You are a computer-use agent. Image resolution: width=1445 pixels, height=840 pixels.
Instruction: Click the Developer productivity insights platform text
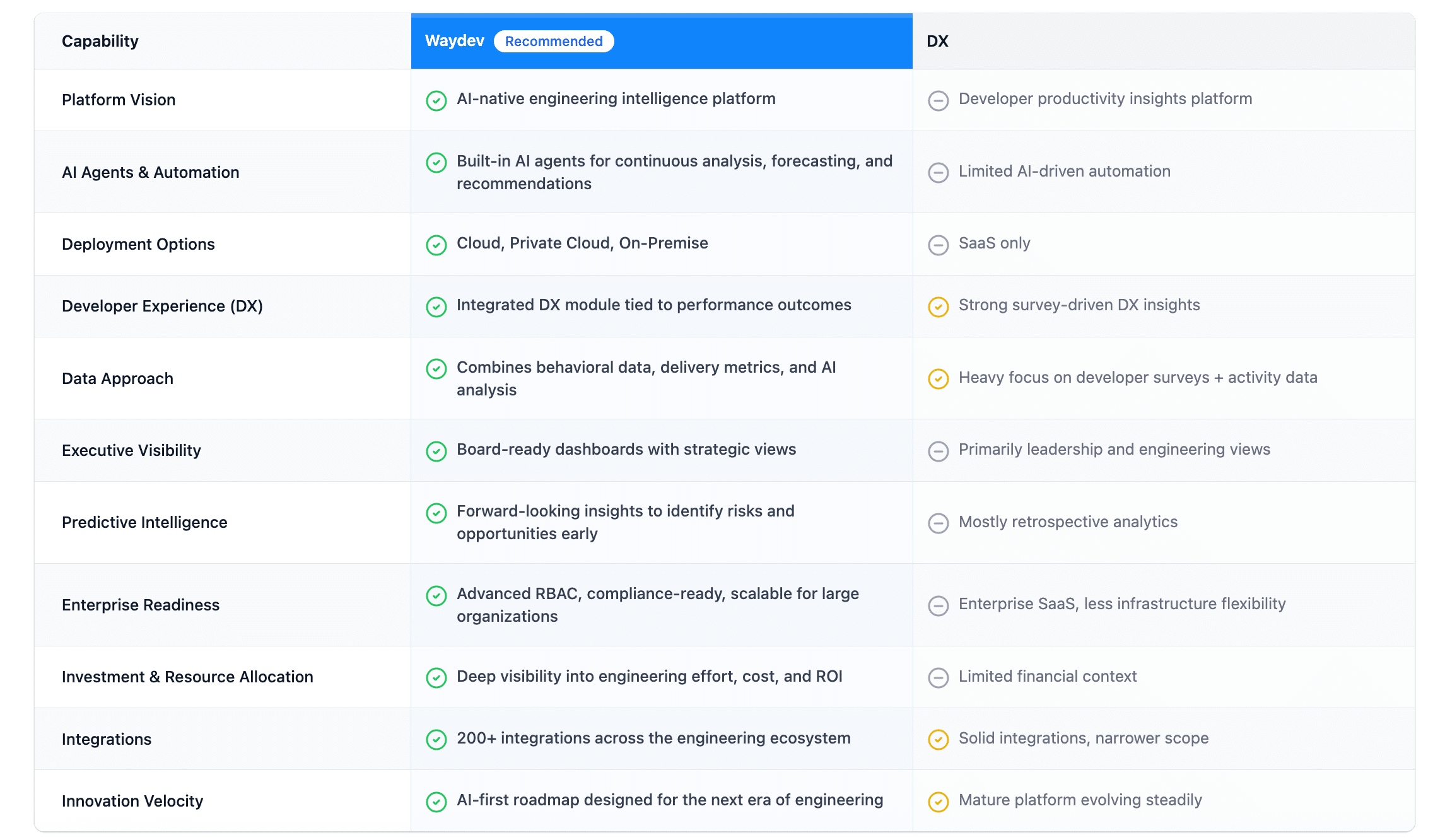(x=1105, y=99)
